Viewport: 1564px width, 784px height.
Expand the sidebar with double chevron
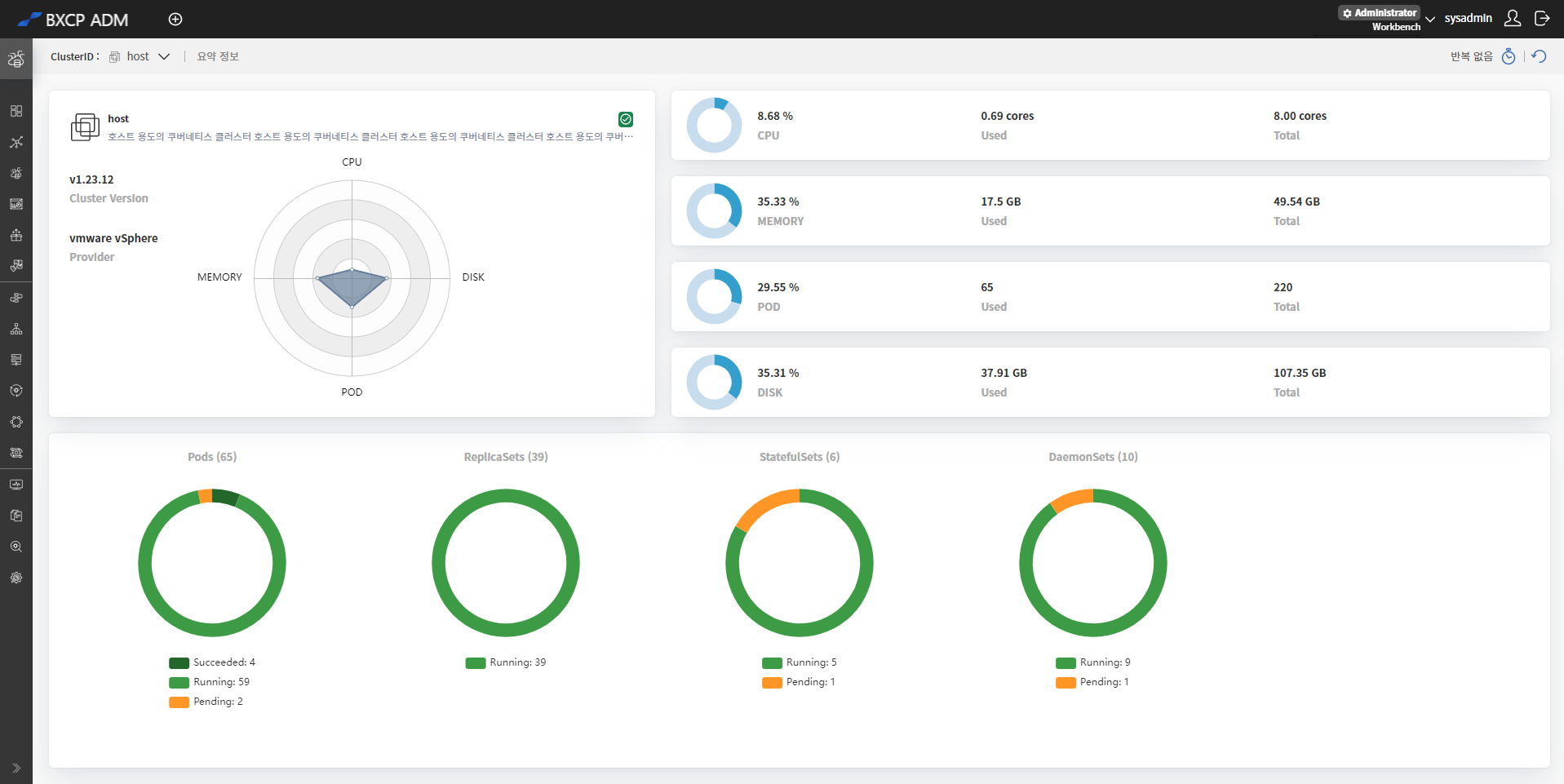(x=16, y=768)
